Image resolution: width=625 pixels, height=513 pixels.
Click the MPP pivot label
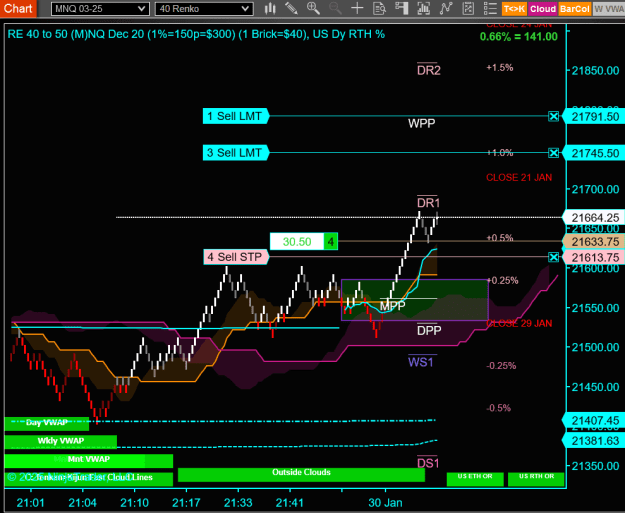(393, 306)
